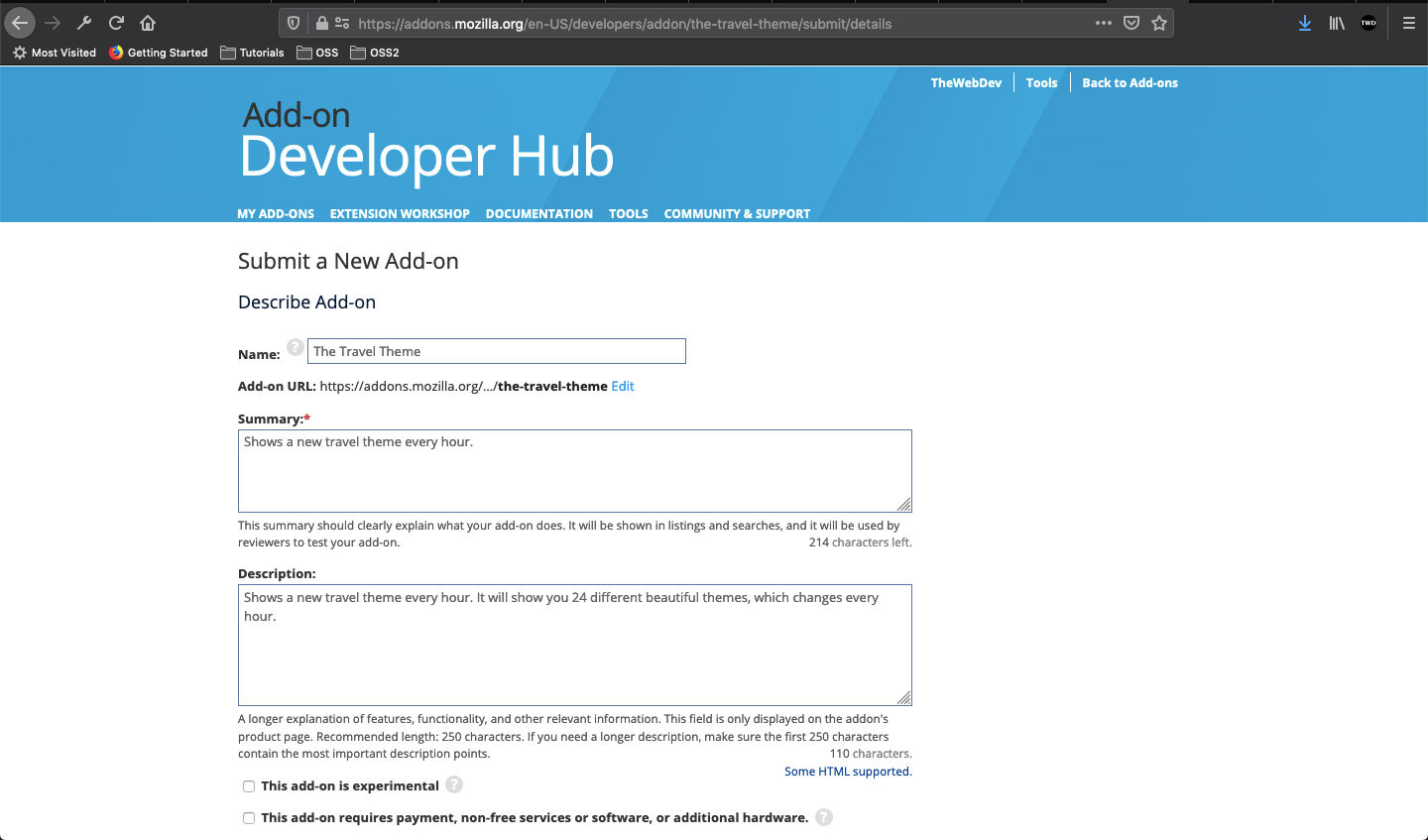Click into the Summary text area
The width and height of the screenshot is (1428, 840).
(x=575, y=471)
